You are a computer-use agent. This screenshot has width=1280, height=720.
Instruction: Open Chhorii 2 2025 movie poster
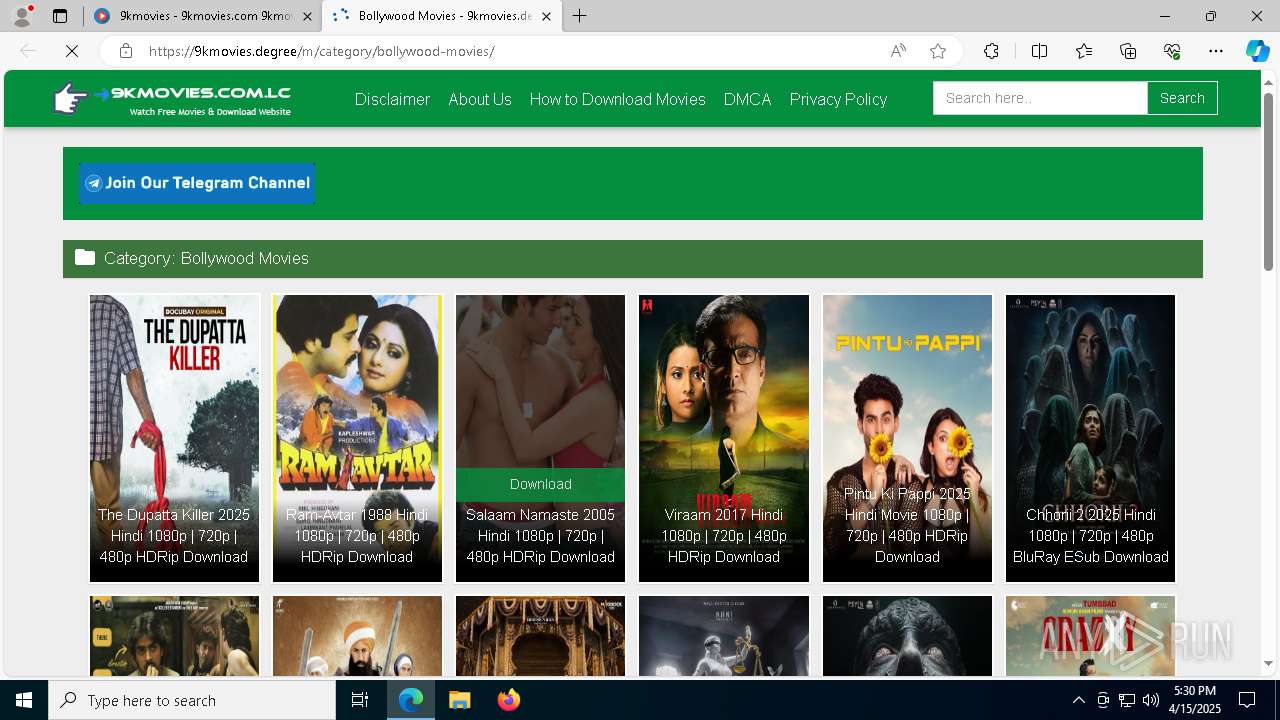coord(1090,438)
